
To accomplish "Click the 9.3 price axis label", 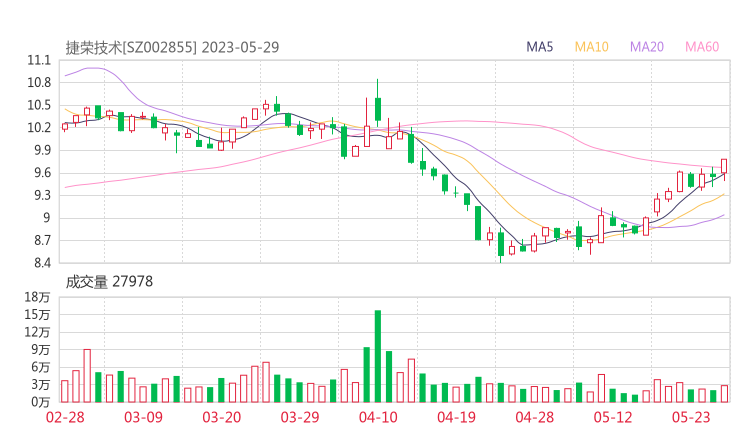I will click(x=42, y=195).
